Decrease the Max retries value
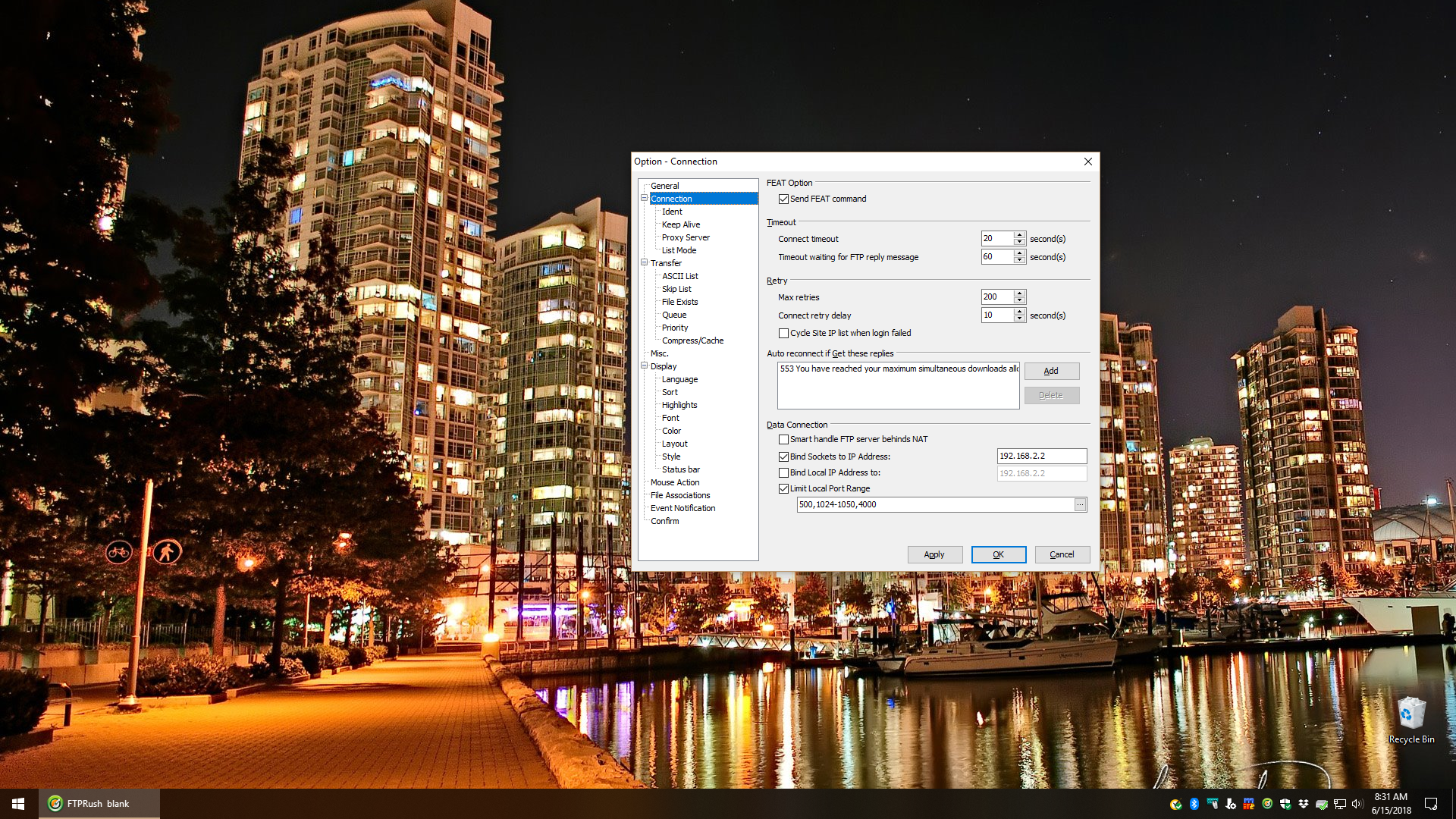 tap(1020, 300)
